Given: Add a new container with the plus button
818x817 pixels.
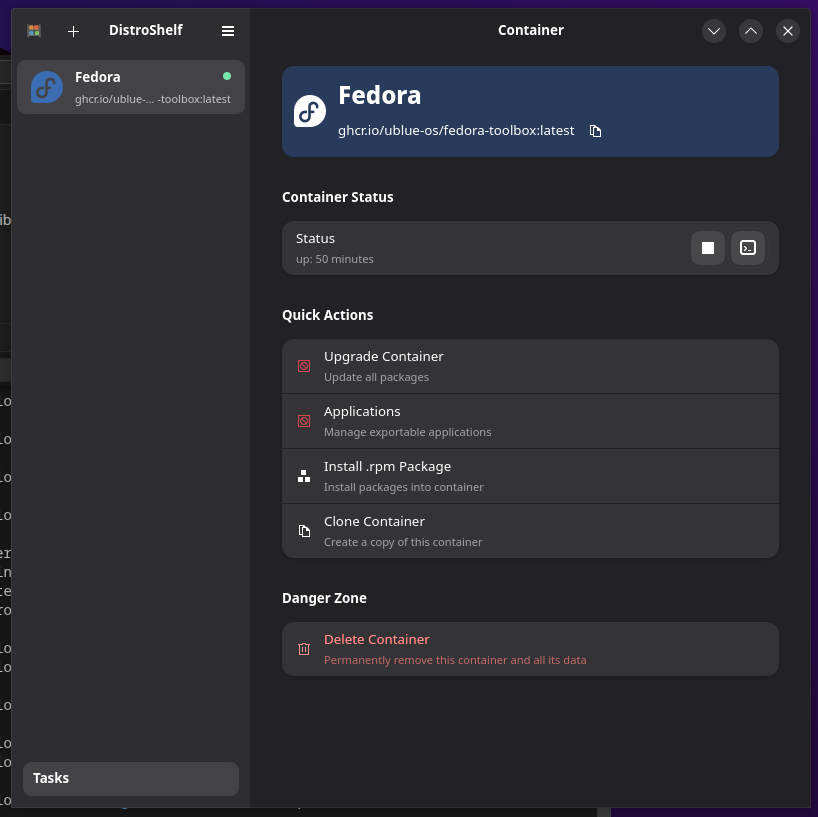Looking at the screenshot, I should (x=74, y=31).
